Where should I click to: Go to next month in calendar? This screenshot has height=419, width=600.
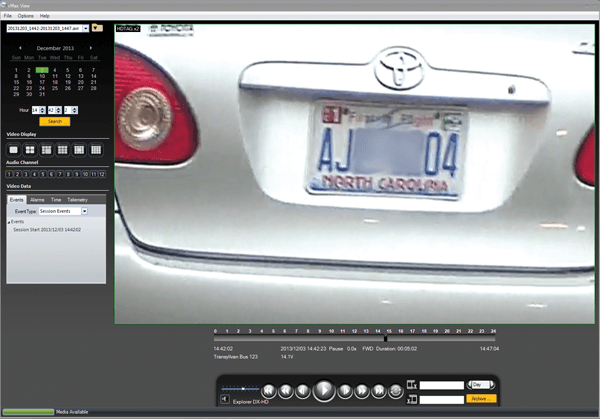[x=91, y=48]
